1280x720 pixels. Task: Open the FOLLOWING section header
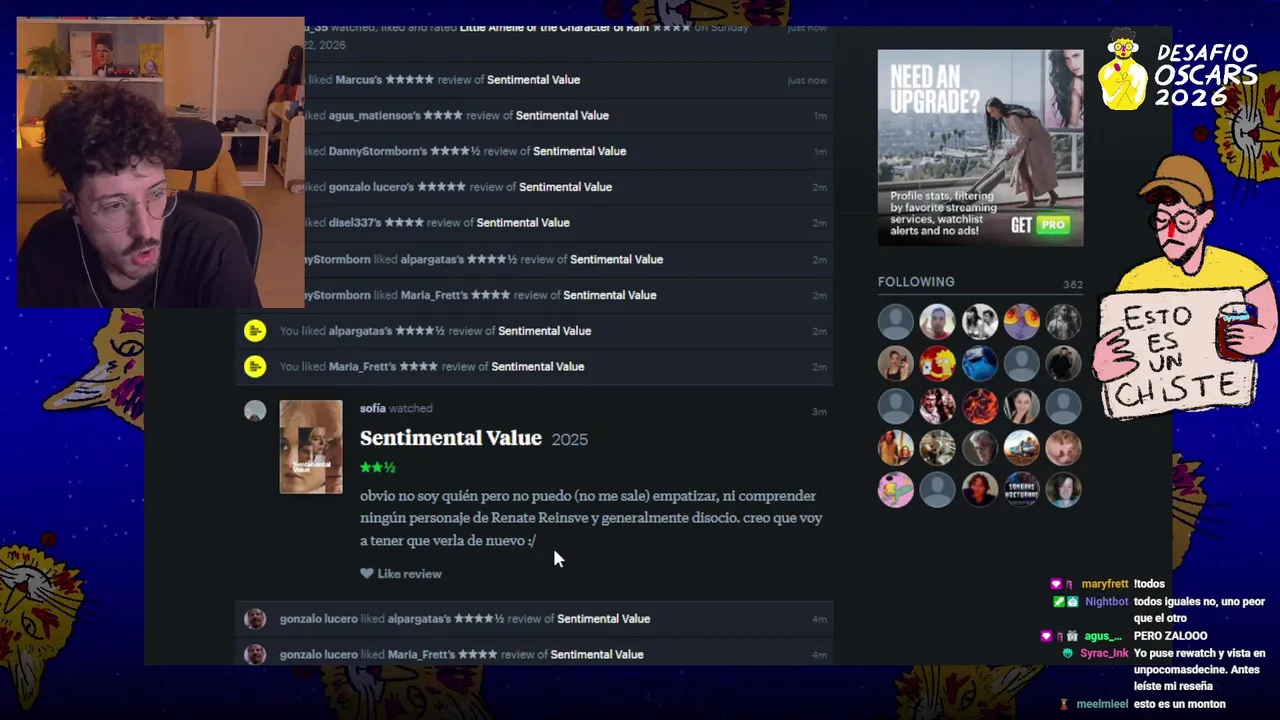pos(916,282)
